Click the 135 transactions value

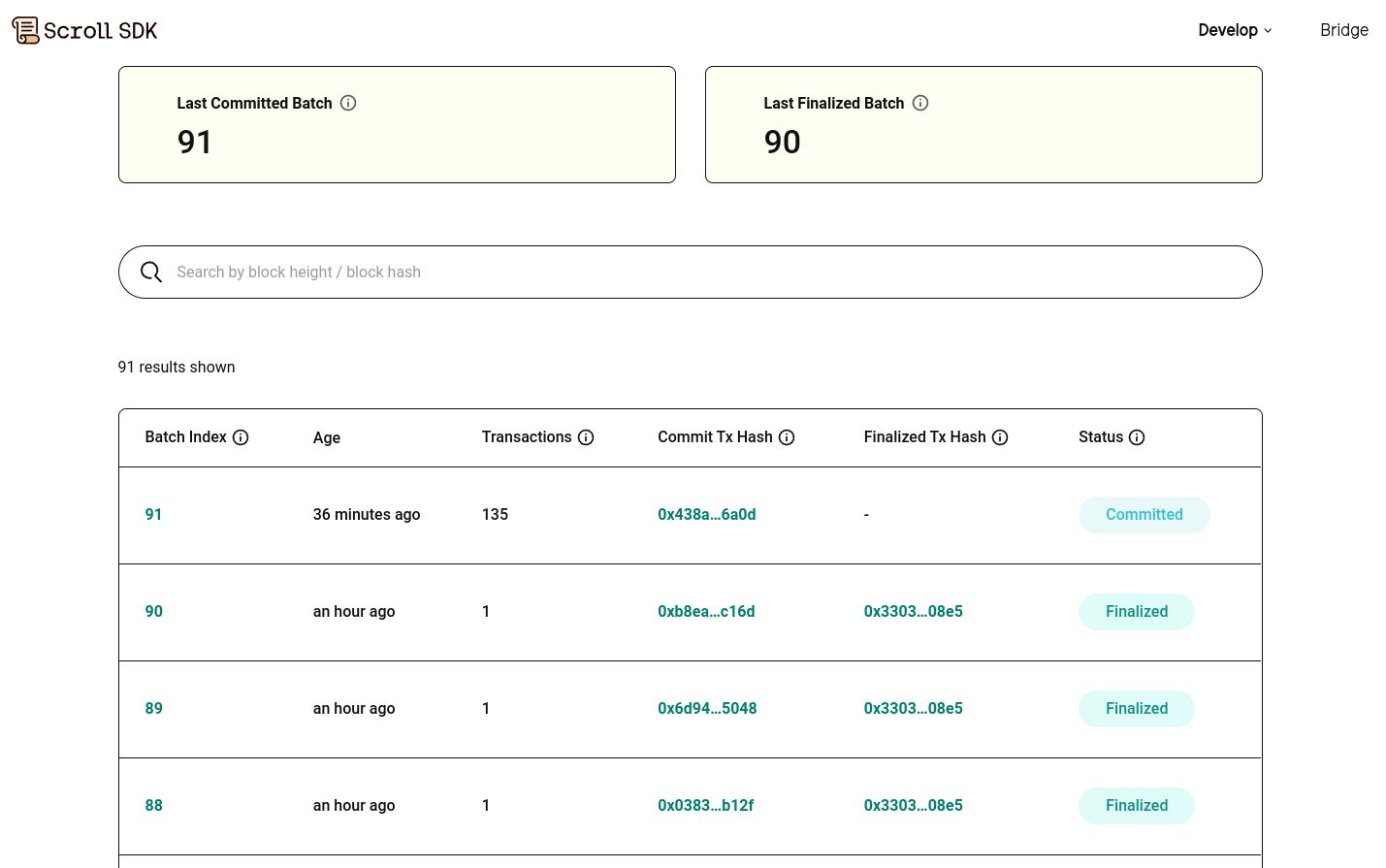(x=495, y=515)
